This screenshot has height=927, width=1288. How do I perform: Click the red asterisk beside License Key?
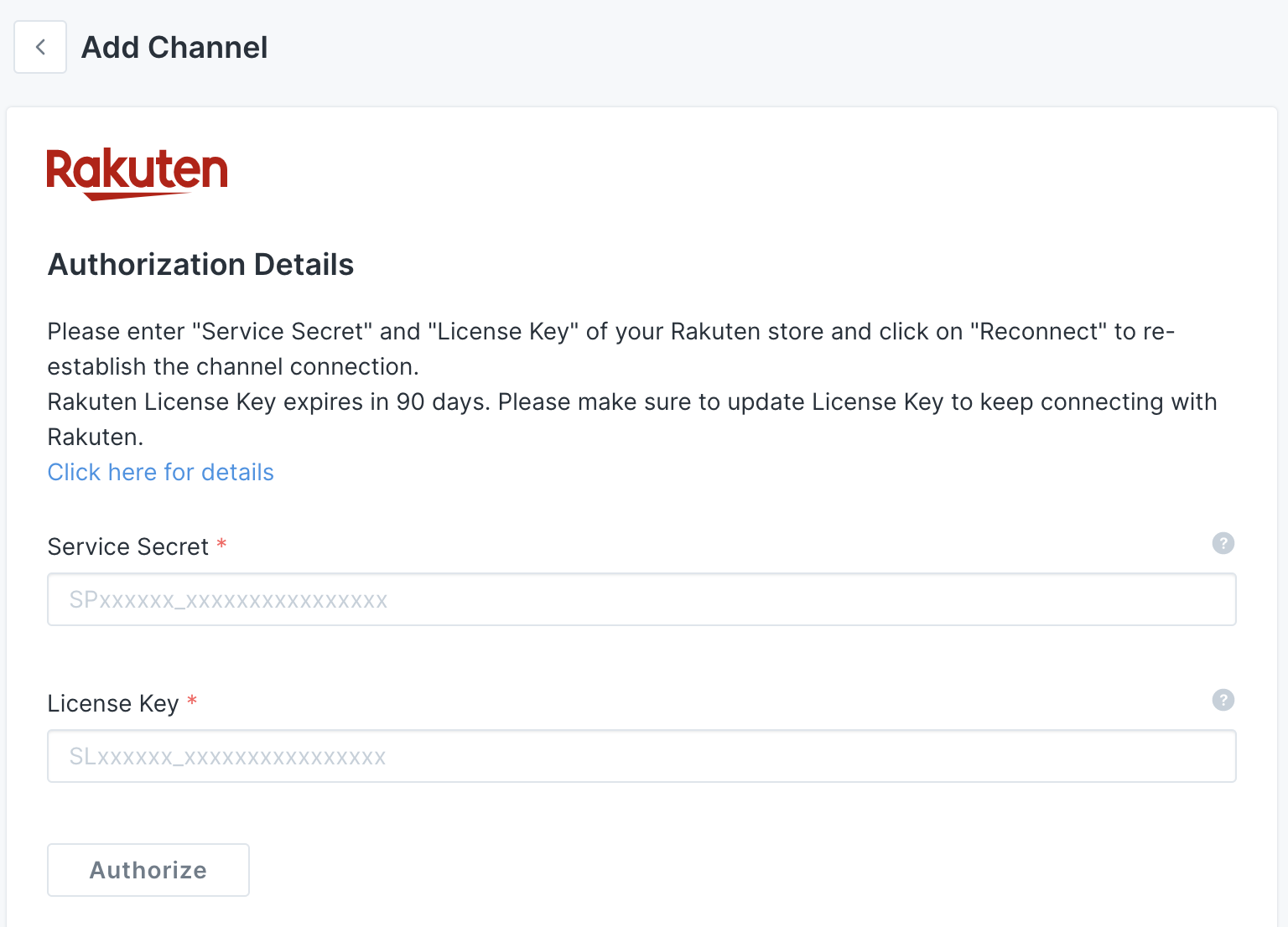[192, 702]
